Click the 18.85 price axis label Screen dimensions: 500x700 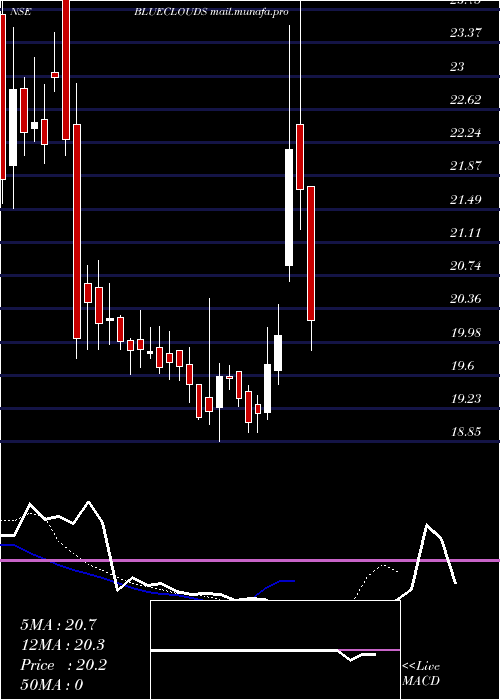[x=466, y=432]
